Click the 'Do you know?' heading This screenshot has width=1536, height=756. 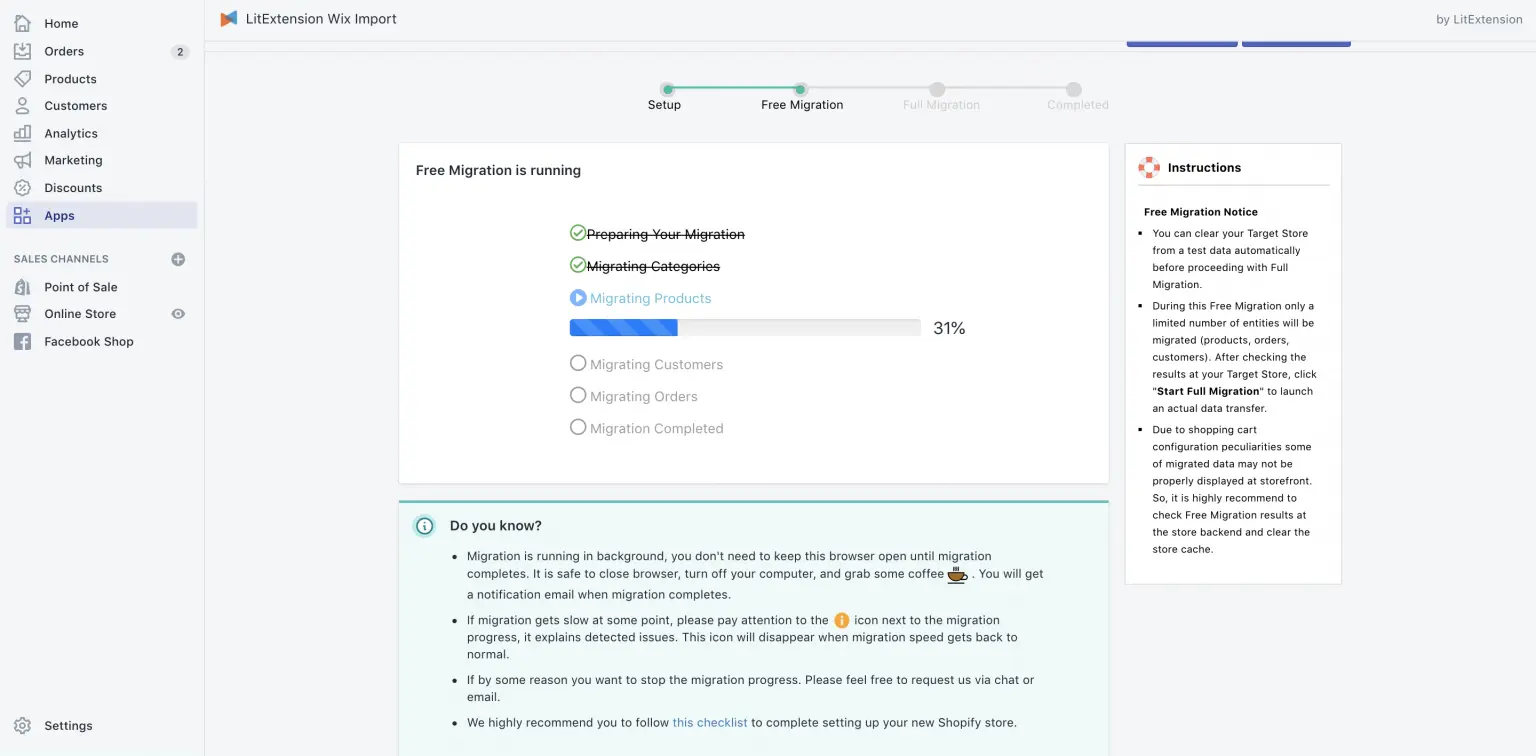click(x=496, y=526)
